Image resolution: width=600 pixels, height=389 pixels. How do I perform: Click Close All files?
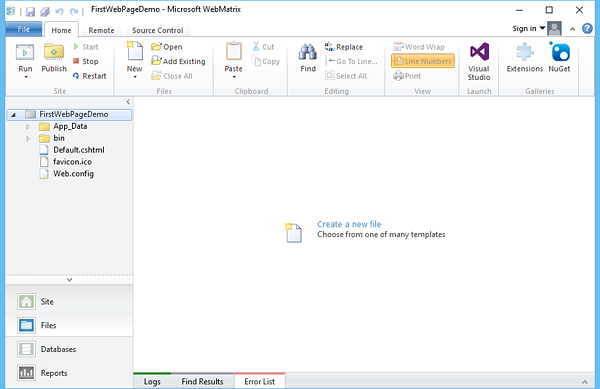172,76
